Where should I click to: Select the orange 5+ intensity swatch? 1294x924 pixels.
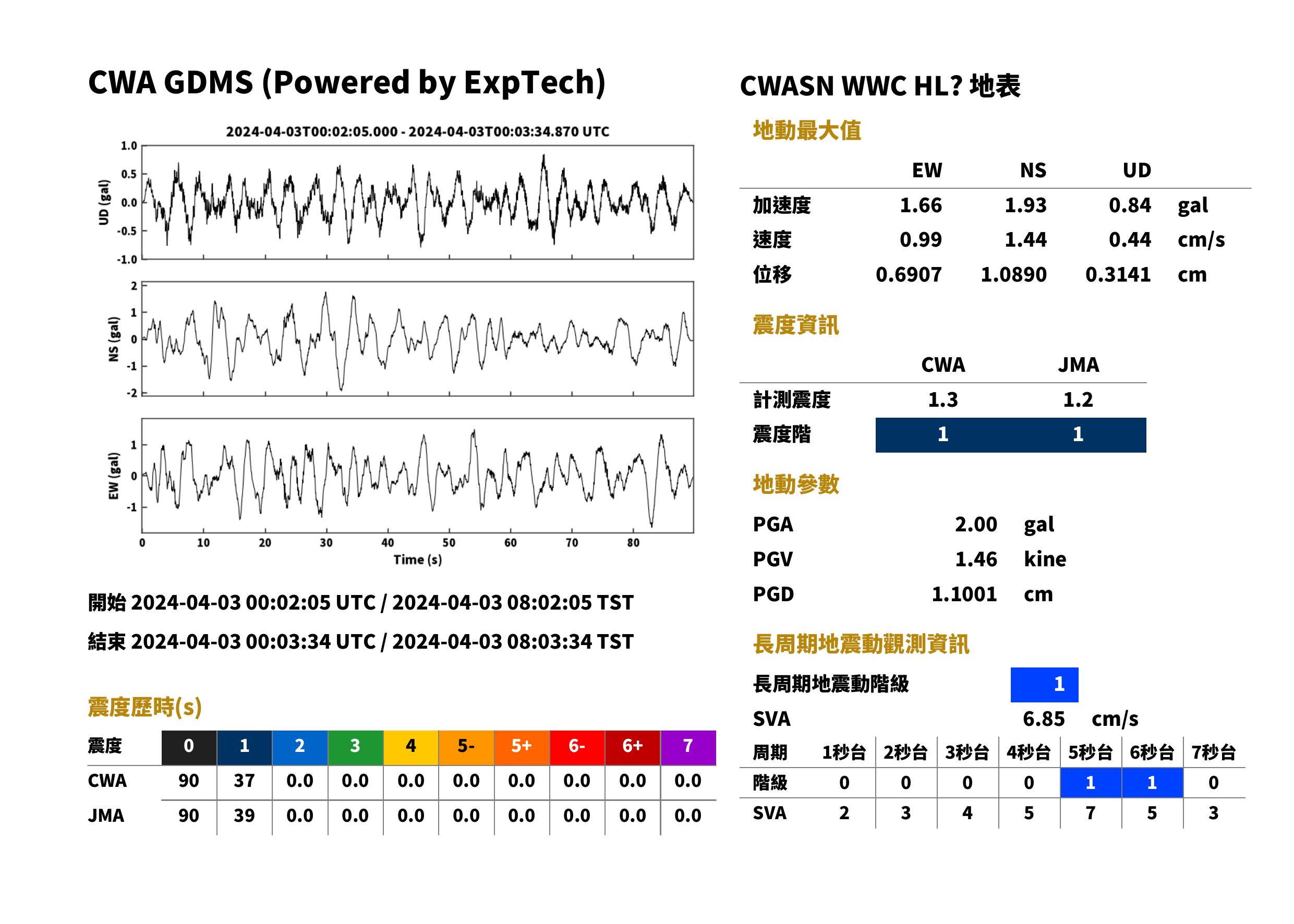tap(522, 748)
